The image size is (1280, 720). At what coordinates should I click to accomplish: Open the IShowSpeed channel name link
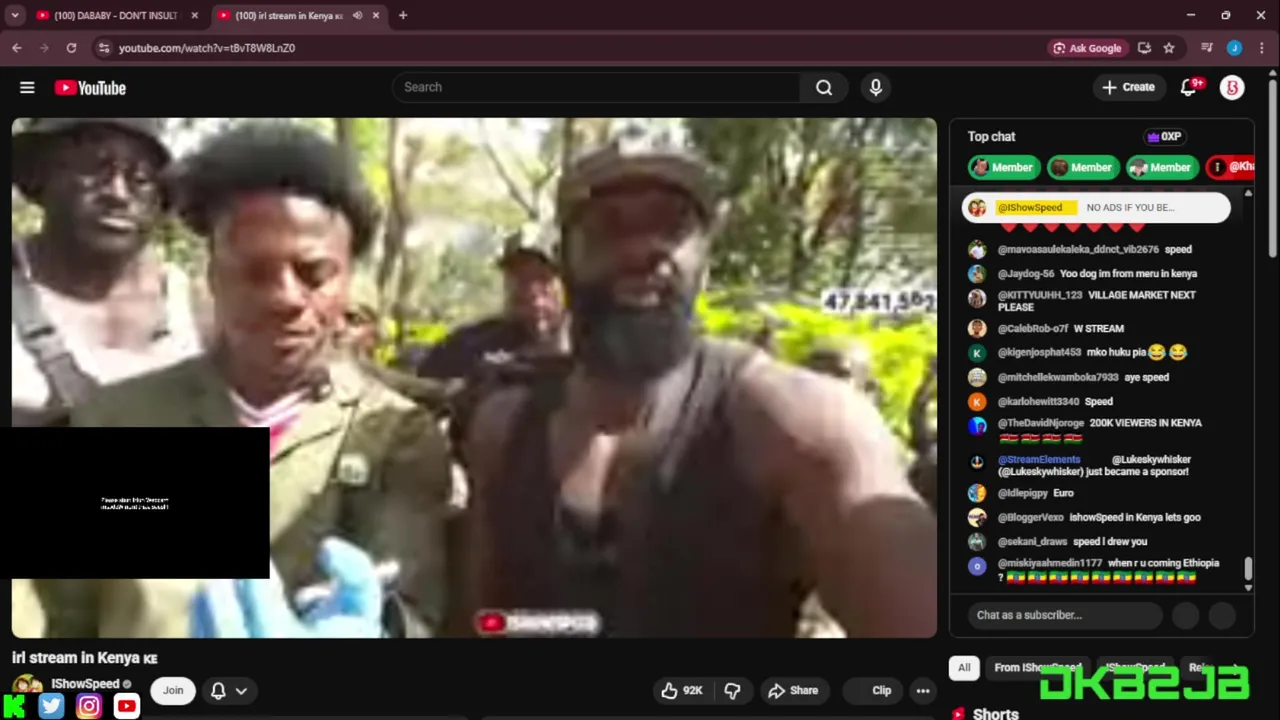(x=85, y=684)
